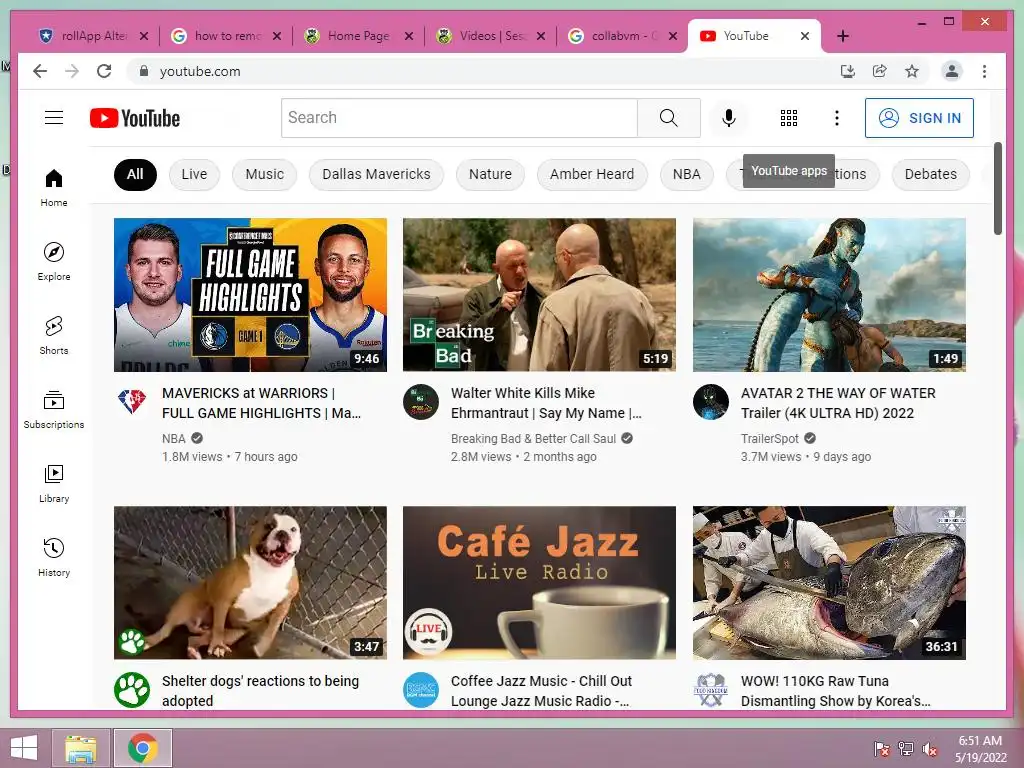Open Chrome three-dot menu
The width and height of the screenshot is (1024, 768).
[x=984, y=71]
